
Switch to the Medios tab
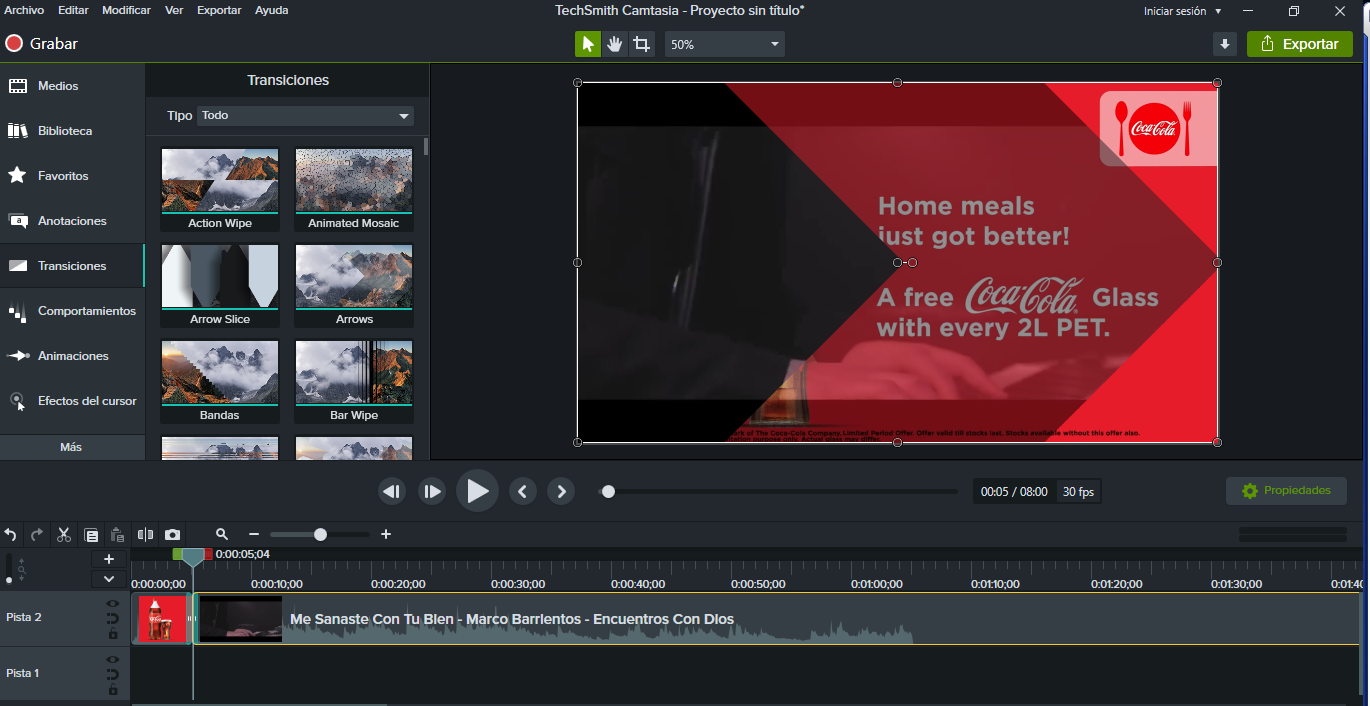click(72, 86)
